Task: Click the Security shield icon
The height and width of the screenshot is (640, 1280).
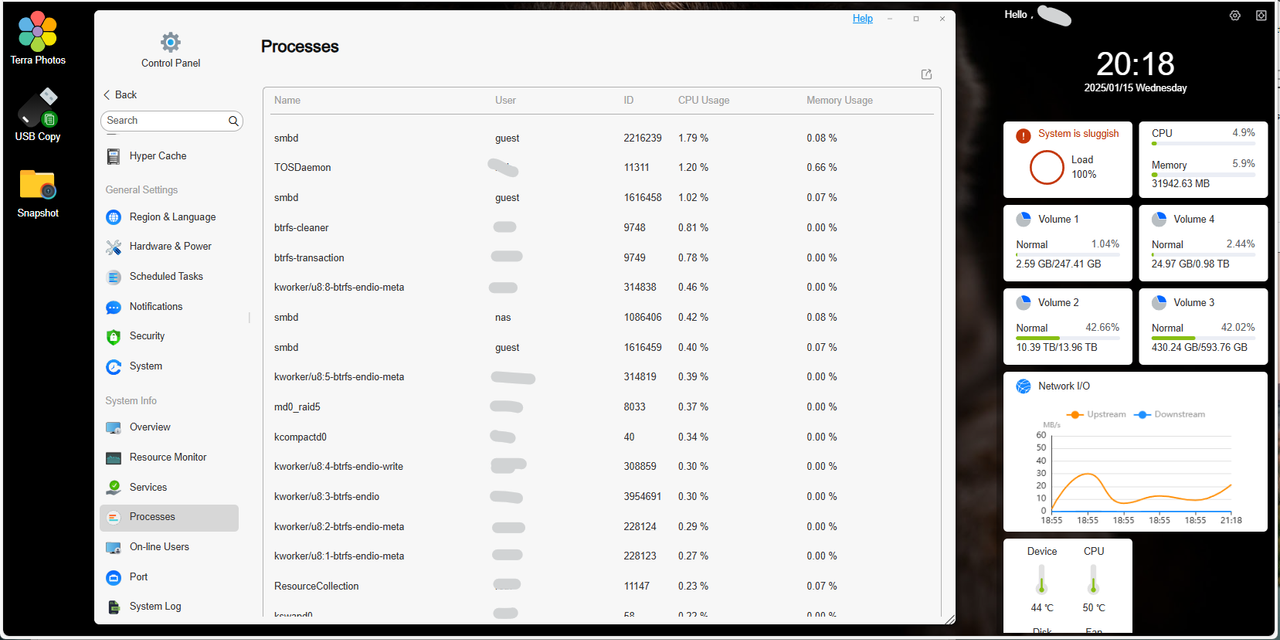Action: [x=113, y=336]
